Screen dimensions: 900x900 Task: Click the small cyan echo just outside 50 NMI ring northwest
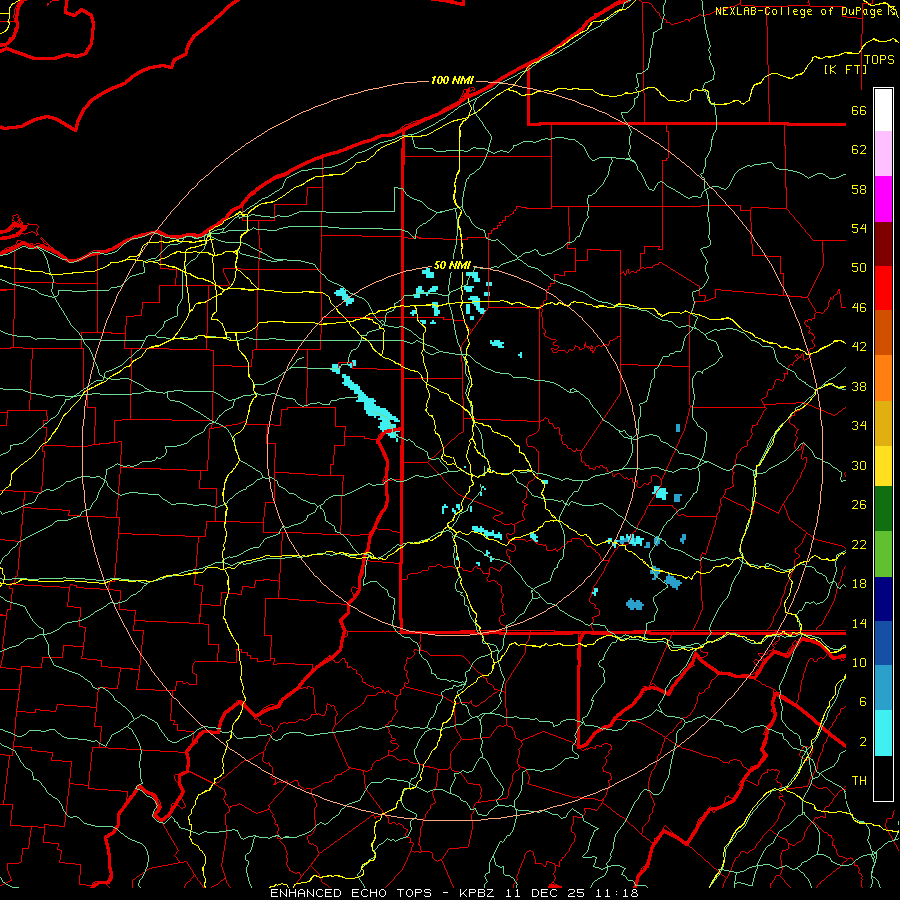pos(344,296)
